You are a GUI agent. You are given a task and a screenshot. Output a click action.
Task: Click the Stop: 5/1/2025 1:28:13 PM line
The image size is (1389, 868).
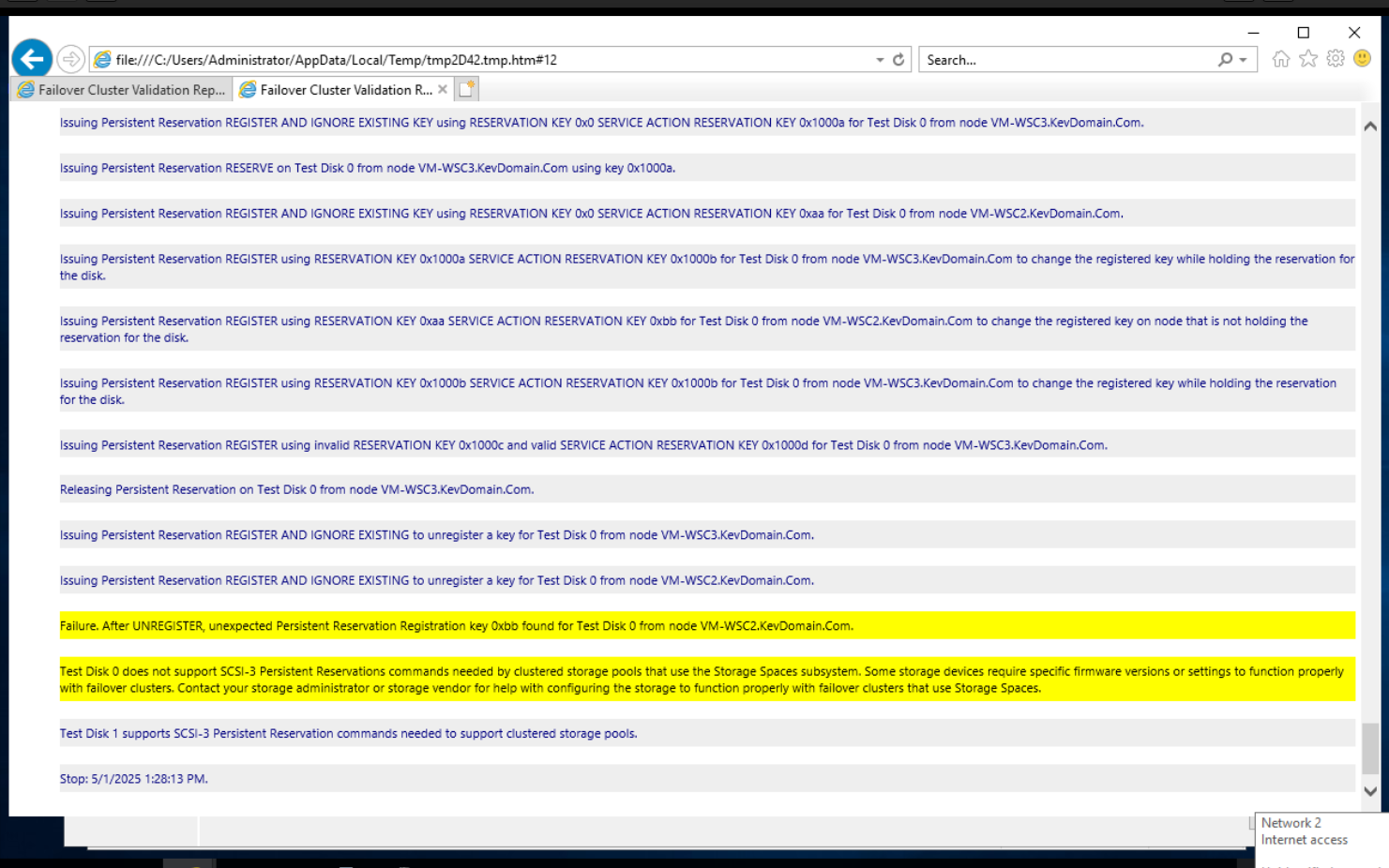[x=707, y=779]
